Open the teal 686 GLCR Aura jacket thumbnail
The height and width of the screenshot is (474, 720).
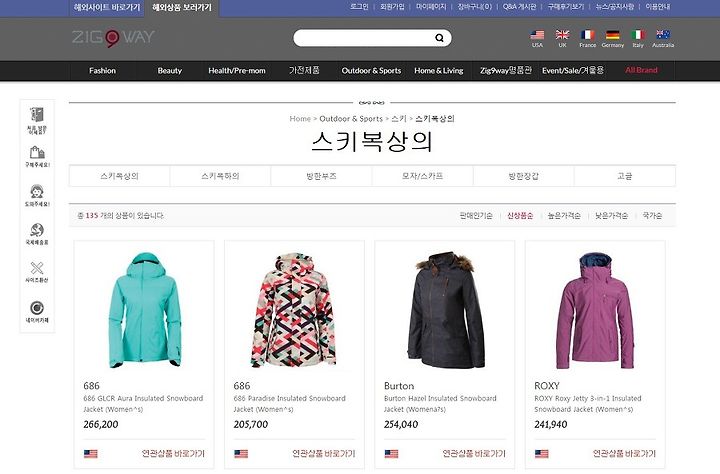coord(144,310)
